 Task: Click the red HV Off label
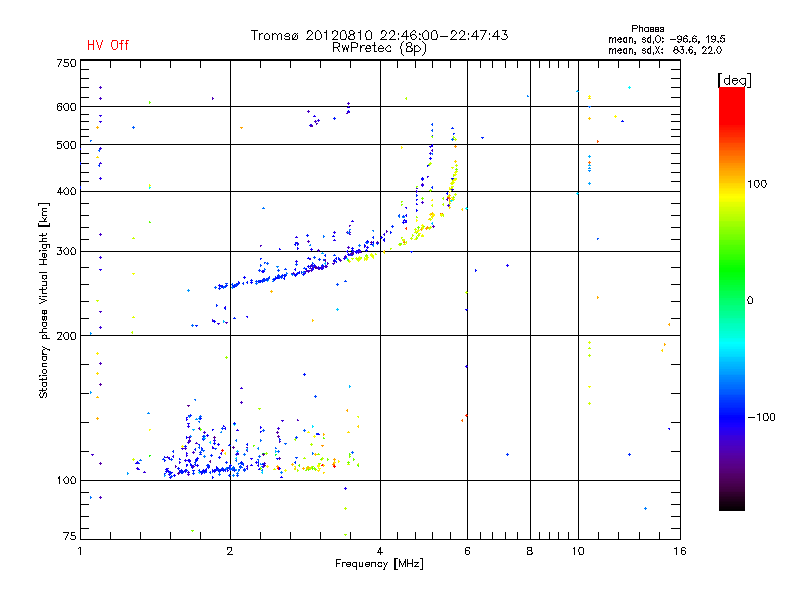(x=108, y=45)
